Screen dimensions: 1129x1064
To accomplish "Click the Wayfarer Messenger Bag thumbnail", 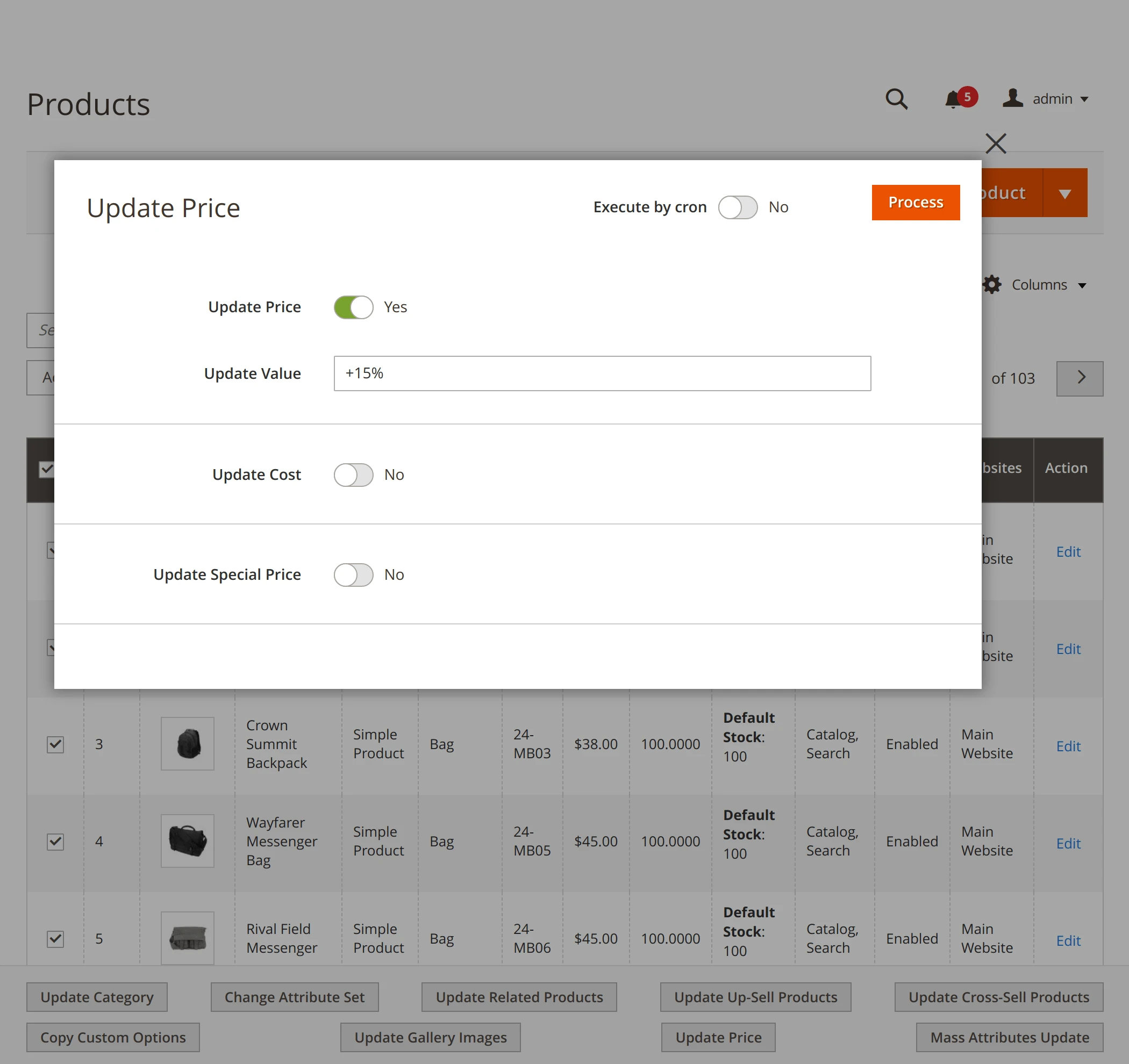I will (x=187, y=841).
